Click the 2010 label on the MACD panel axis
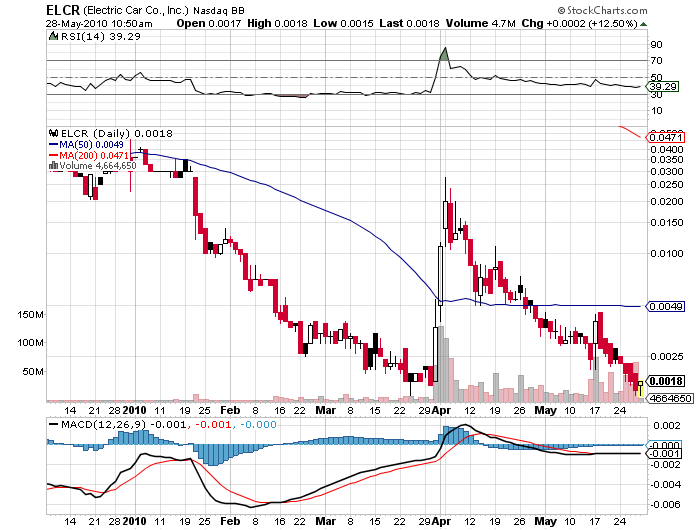 [134, 521]
